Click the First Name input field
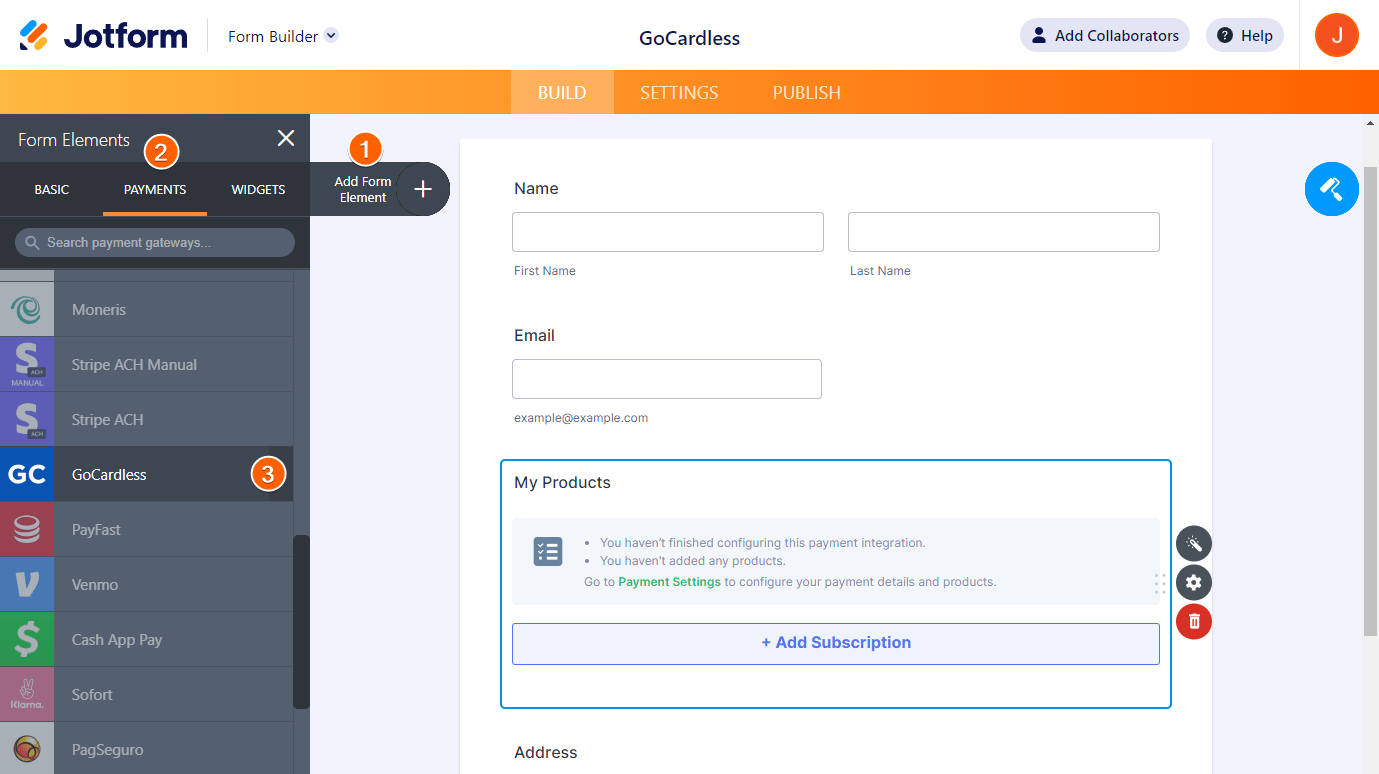 668,231
